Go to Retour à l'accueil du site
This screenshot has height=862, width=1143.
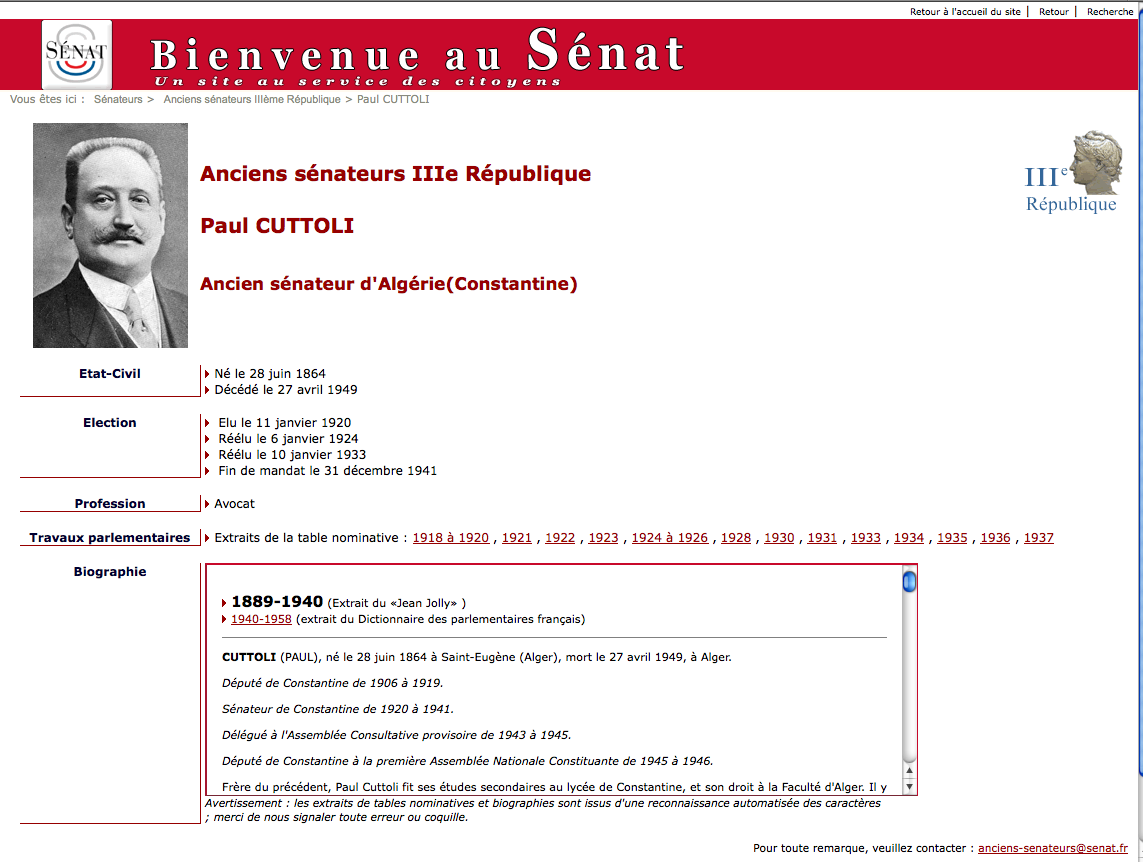click(965, 12)
